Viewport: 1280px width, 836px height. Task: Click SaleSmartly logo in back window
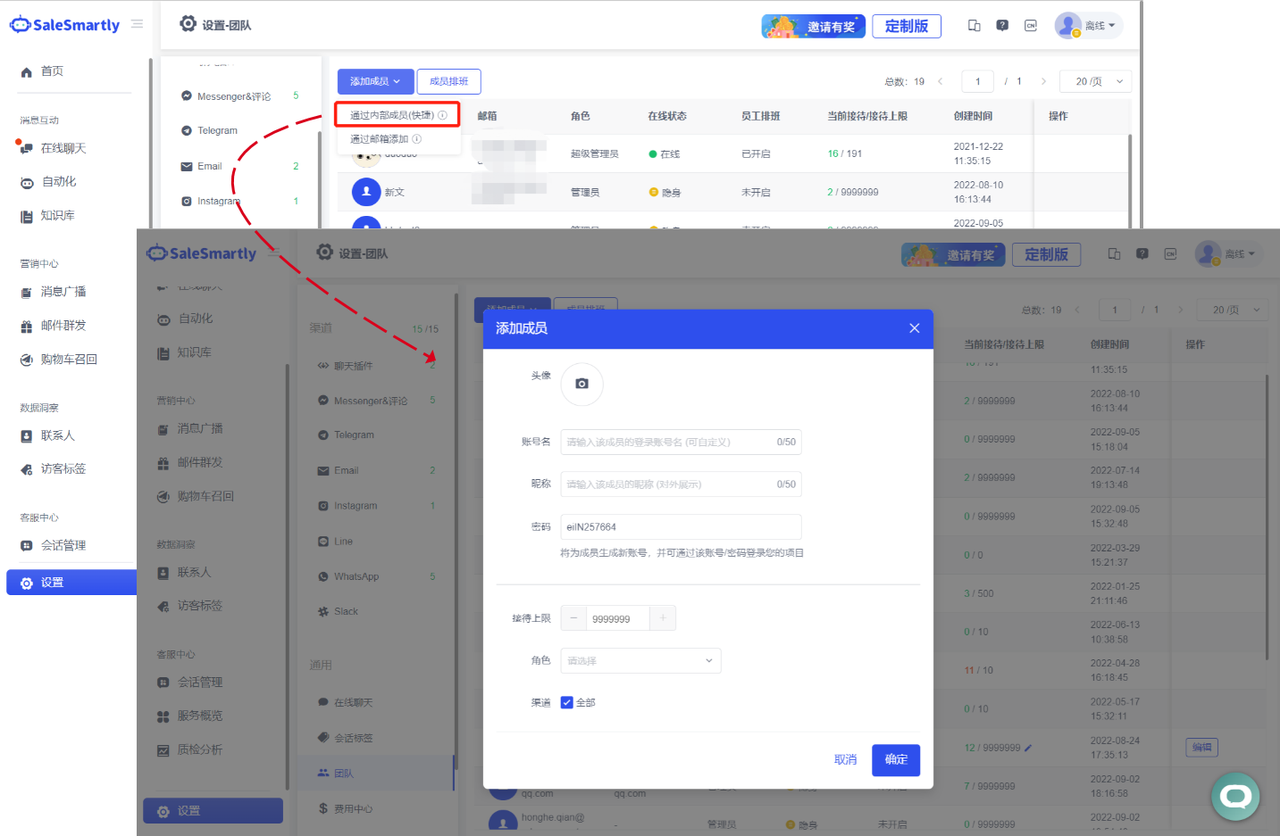click(65, 25)
